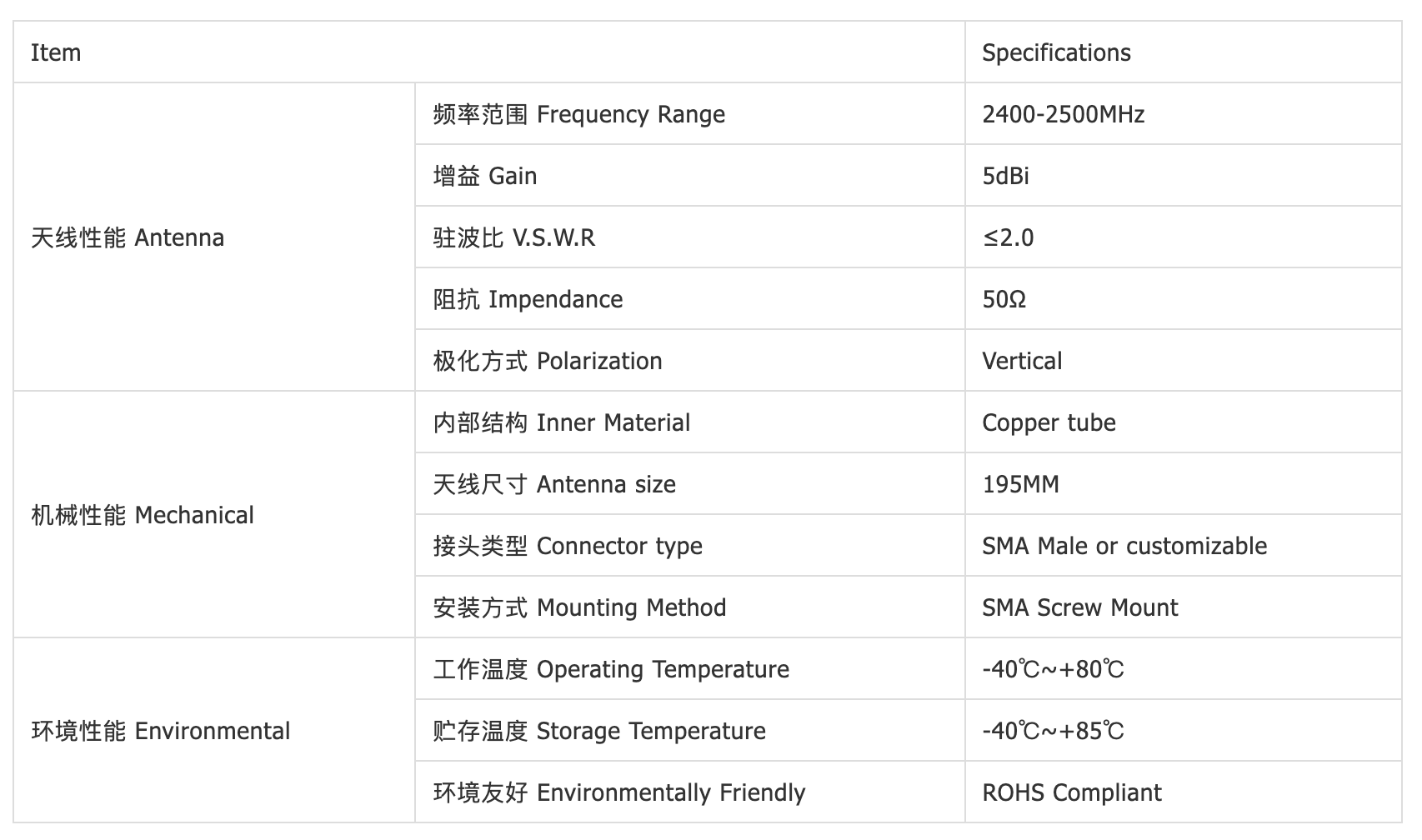Click the 2400-2500MHz value
The width and height of the screenshot is (1422, 840).
[x=1064, y=114]
